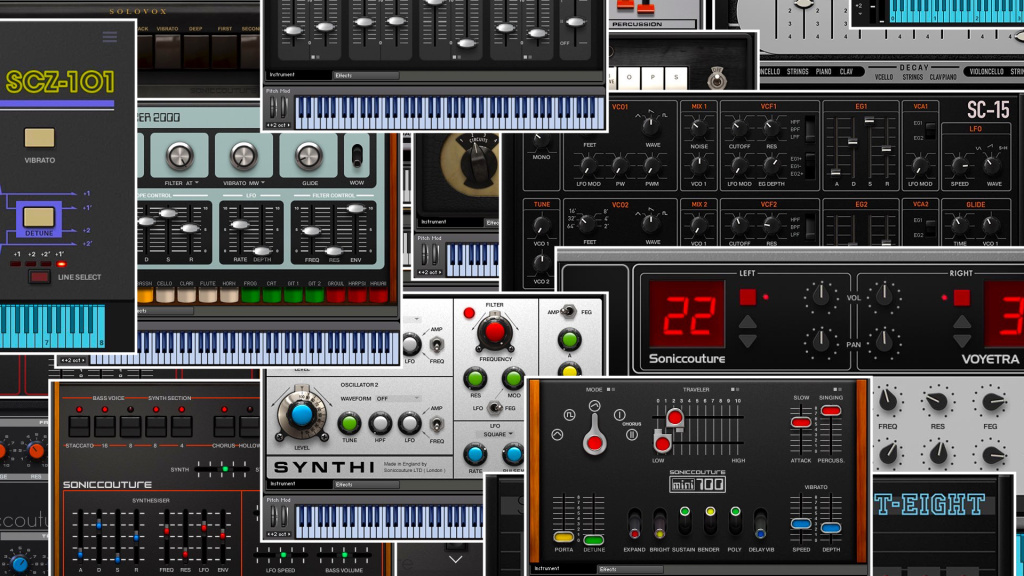Click SC-15 LFO SPEED knob
The height and width of the screenshot is (576, 1024).
tap(960, 165)
